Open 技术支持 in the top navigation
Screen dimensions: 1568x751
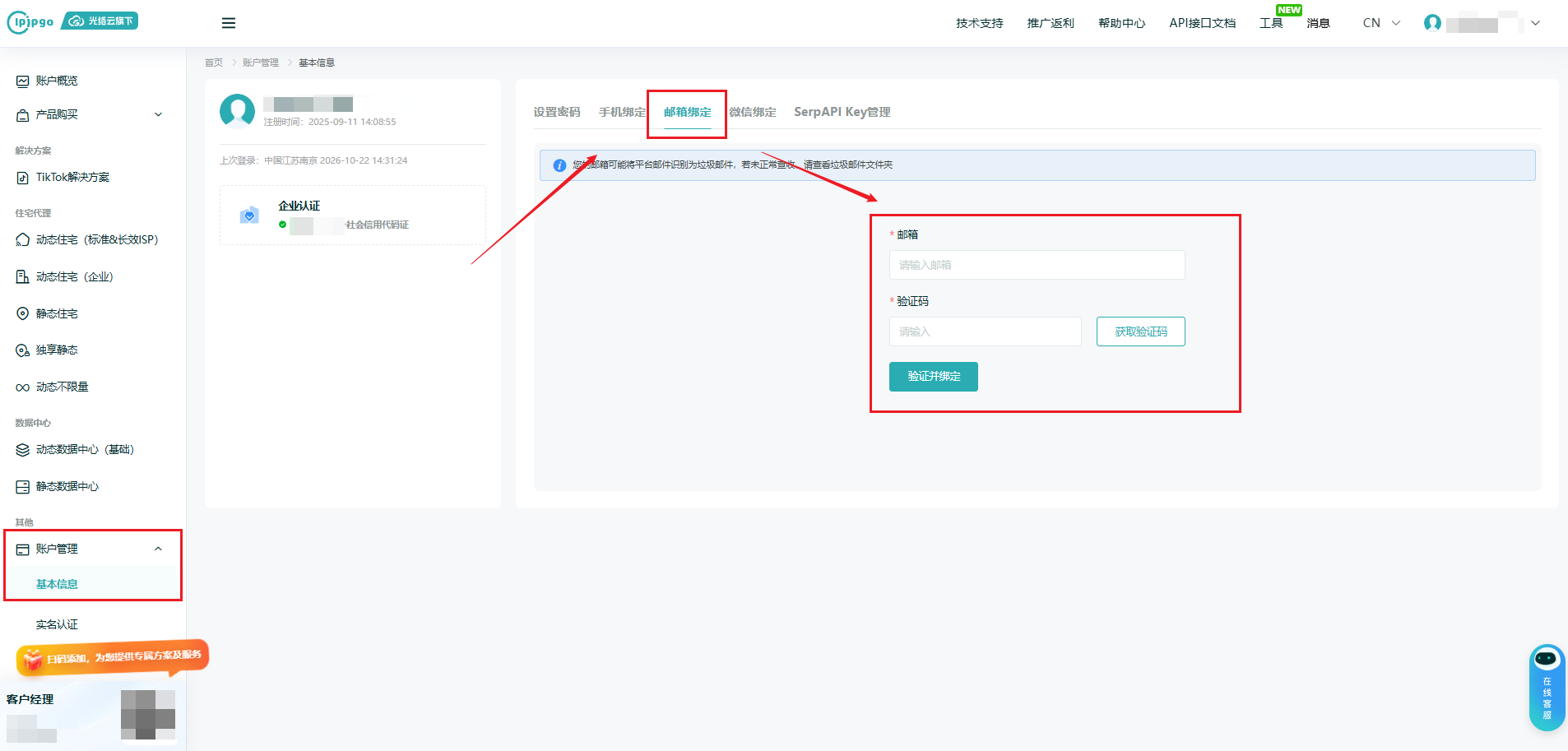pyautogui.click(x=980, y=23)
